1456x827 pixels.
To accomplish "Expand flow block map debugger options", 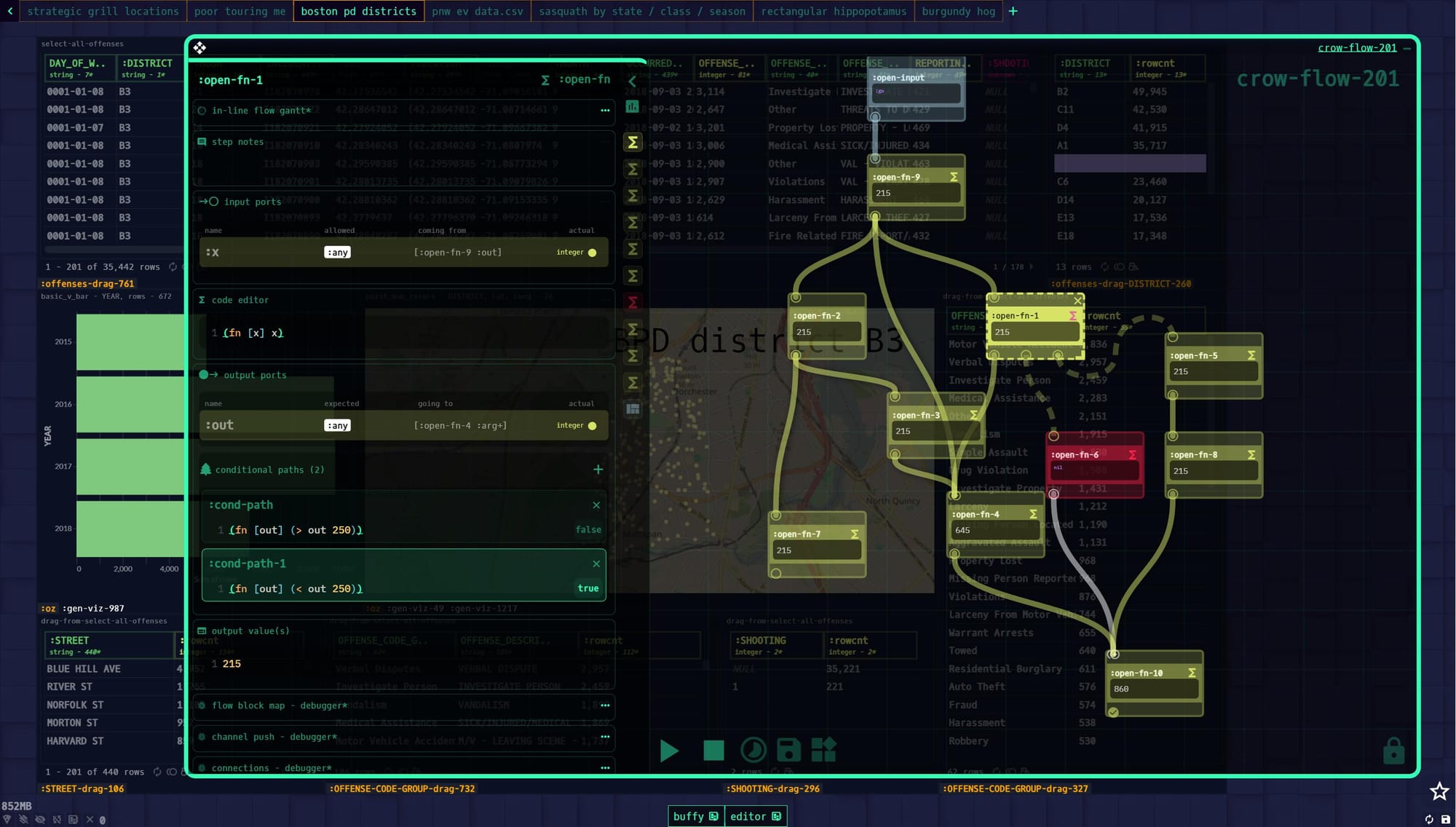I will pos(604,705).
